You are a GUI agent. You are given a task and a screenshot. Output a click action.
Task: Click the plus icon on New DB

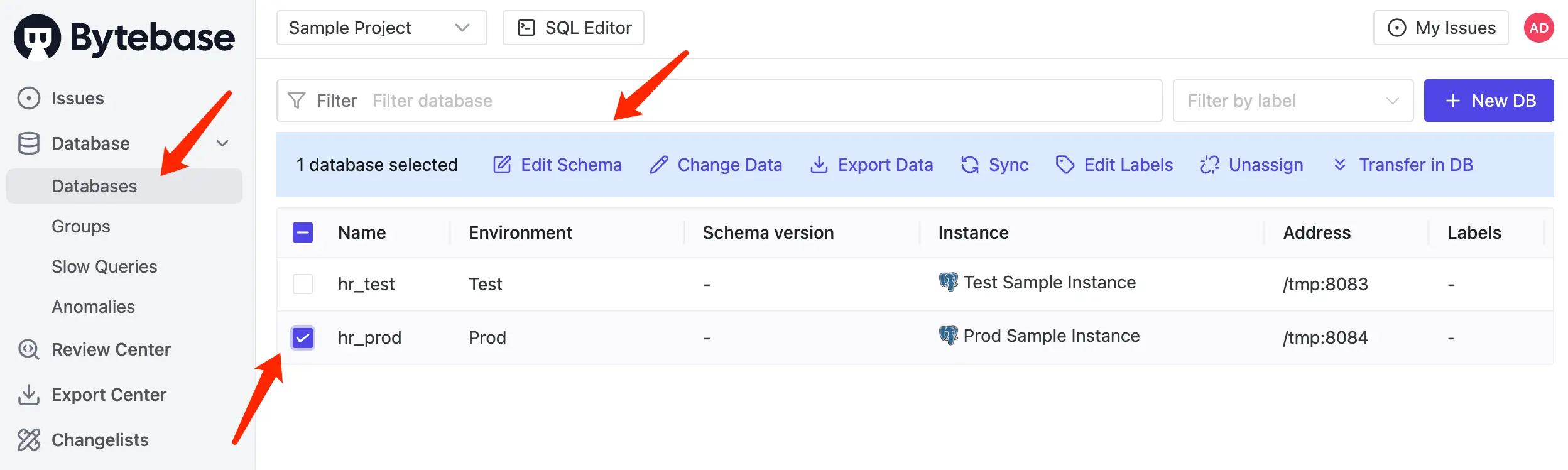[x=1453, y=101]
